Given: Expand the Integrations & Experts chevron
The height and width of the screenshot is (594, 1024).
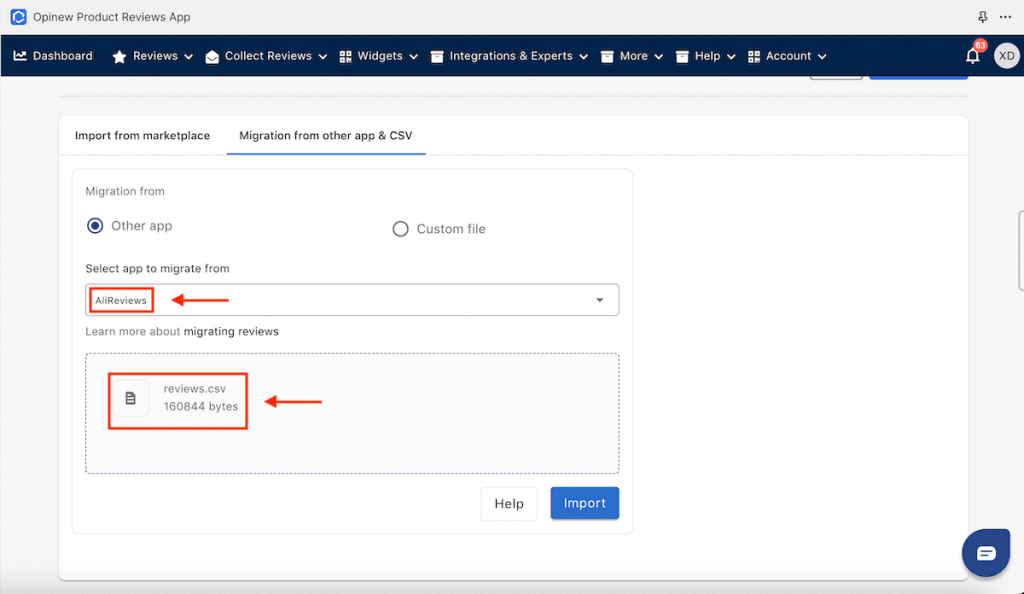Looking at the screenshot, I should [x=583, y=57].
